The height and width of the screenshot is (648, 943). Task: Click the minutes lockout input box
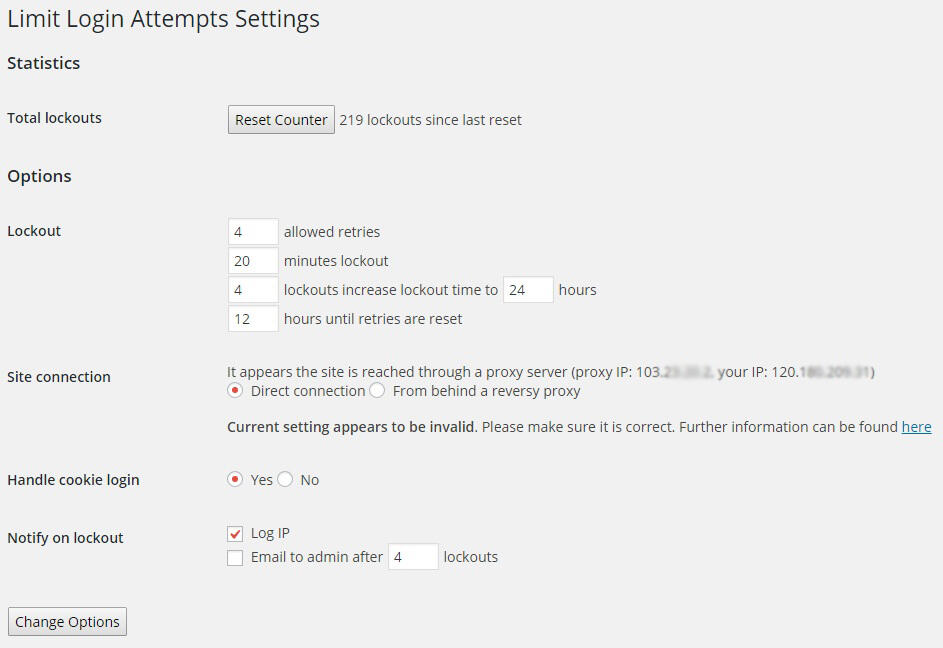253,261
